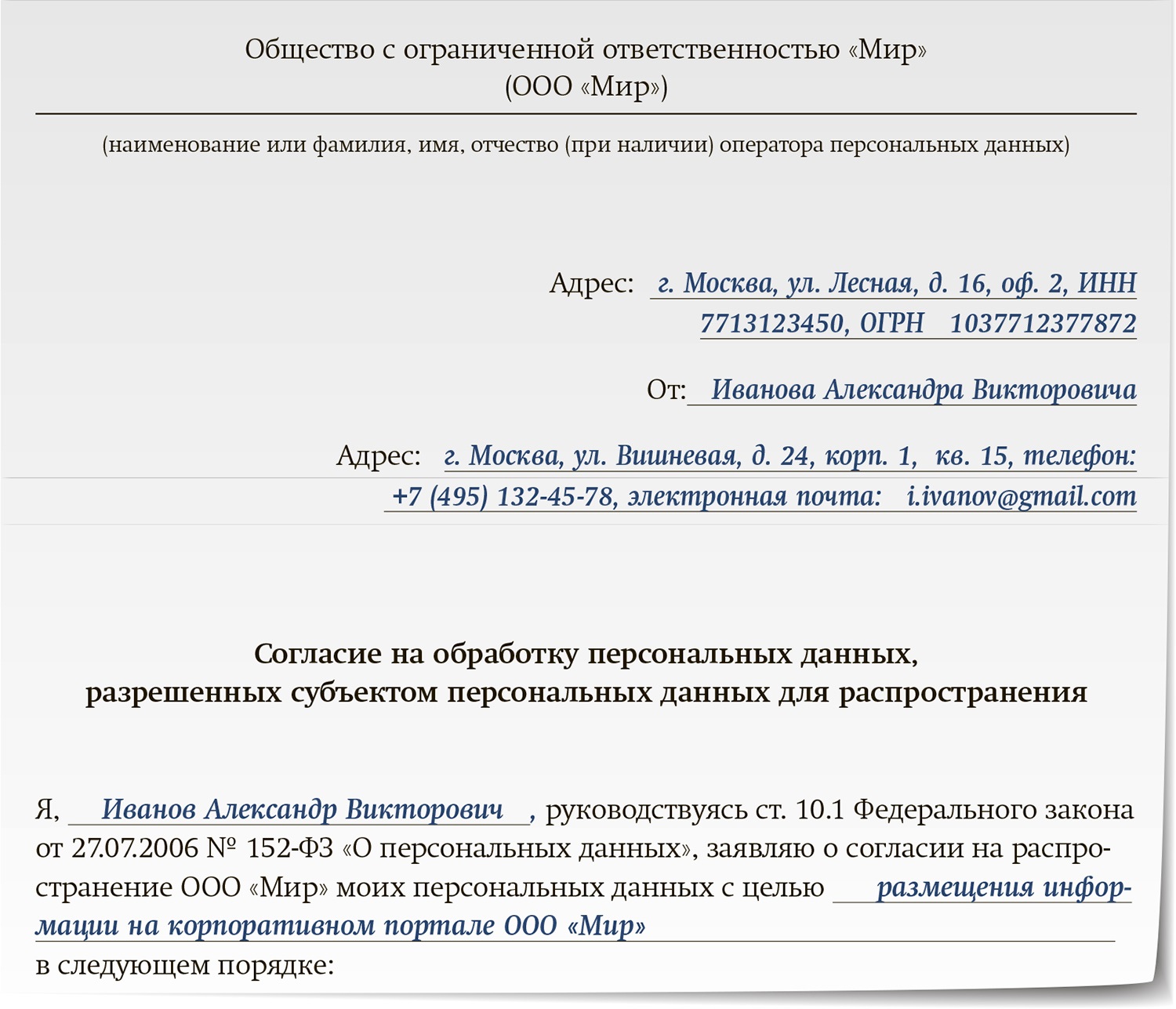Click the 'От:' label
Image resolution: width=1176 pixels, height=1009 pixels.
click(x=666, y=390)
